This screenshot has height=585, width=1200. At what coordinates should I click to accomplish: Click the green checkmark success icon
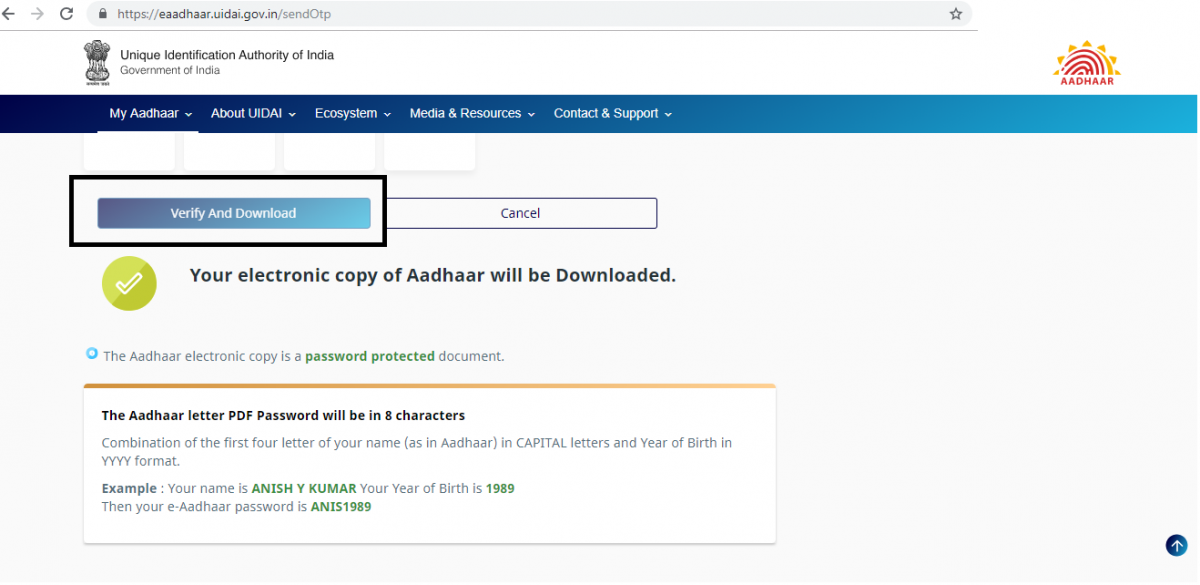(129, 283)
